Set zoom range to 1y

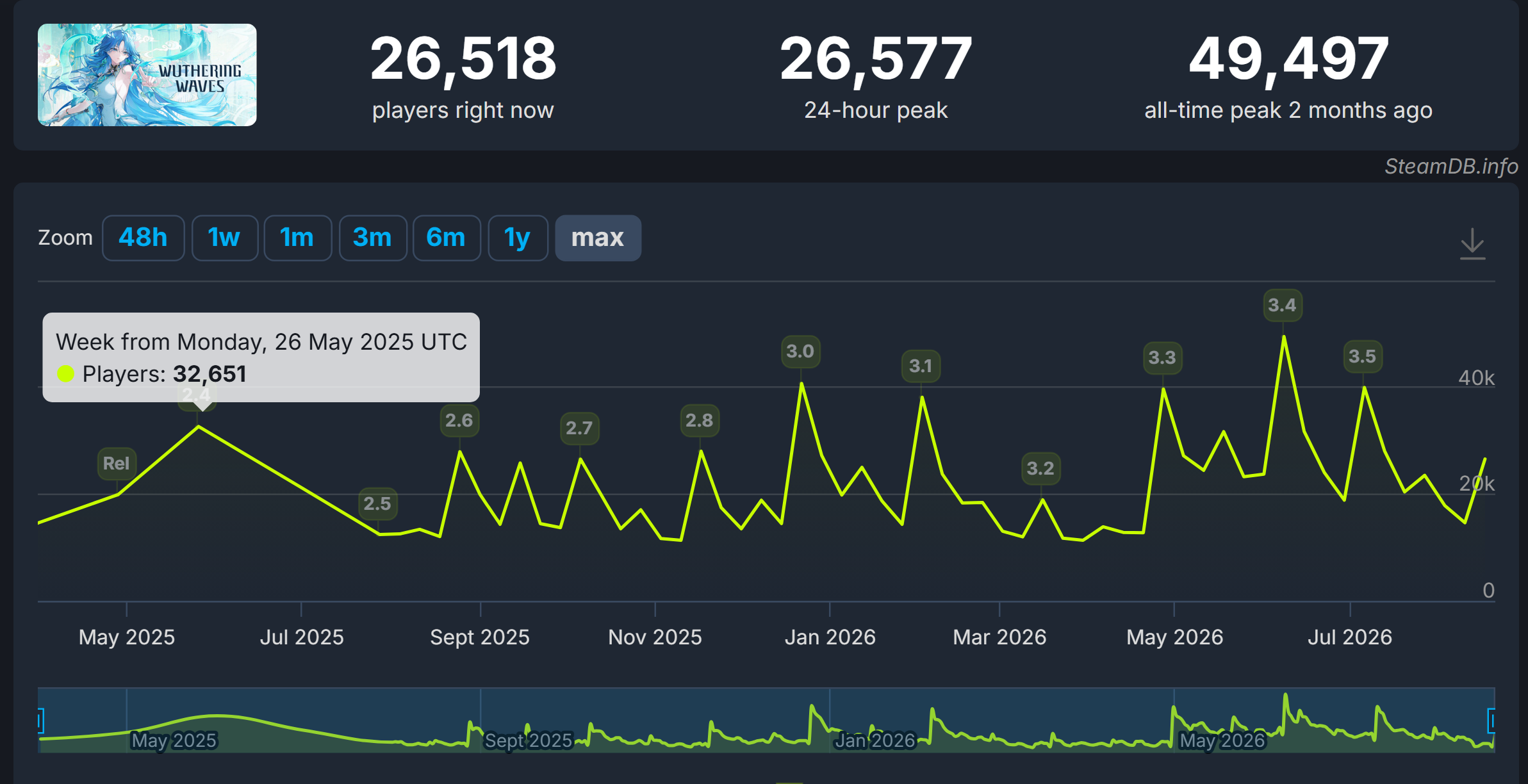coord(518,238)
